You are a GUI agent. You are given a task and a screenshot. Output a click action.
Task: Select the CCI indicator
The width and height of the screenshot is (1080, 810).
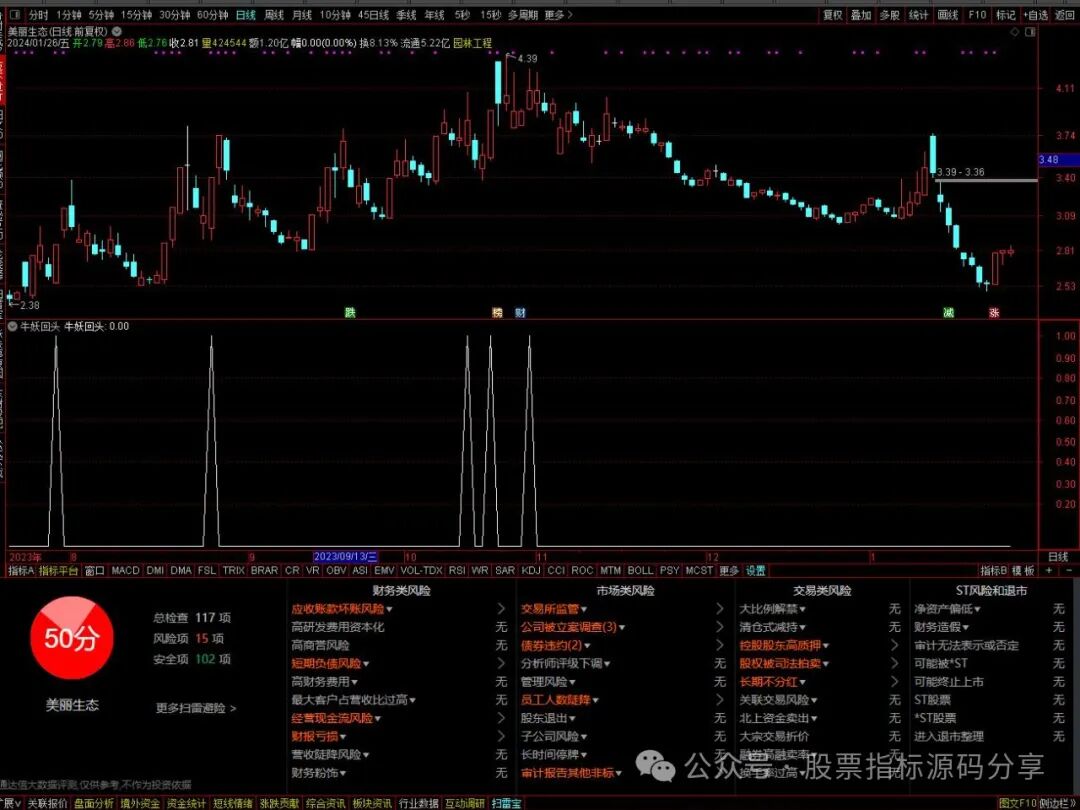tap(556, 570)
